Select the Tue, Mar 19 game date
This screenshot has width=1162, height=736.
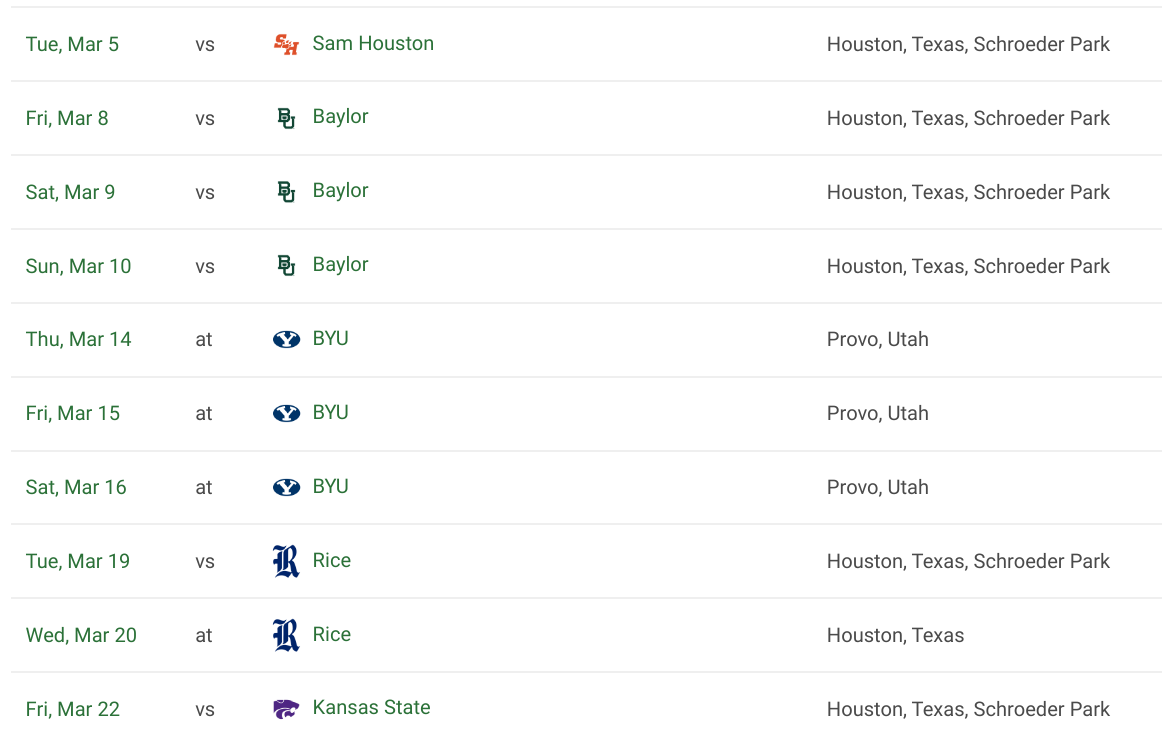(77, 561)
